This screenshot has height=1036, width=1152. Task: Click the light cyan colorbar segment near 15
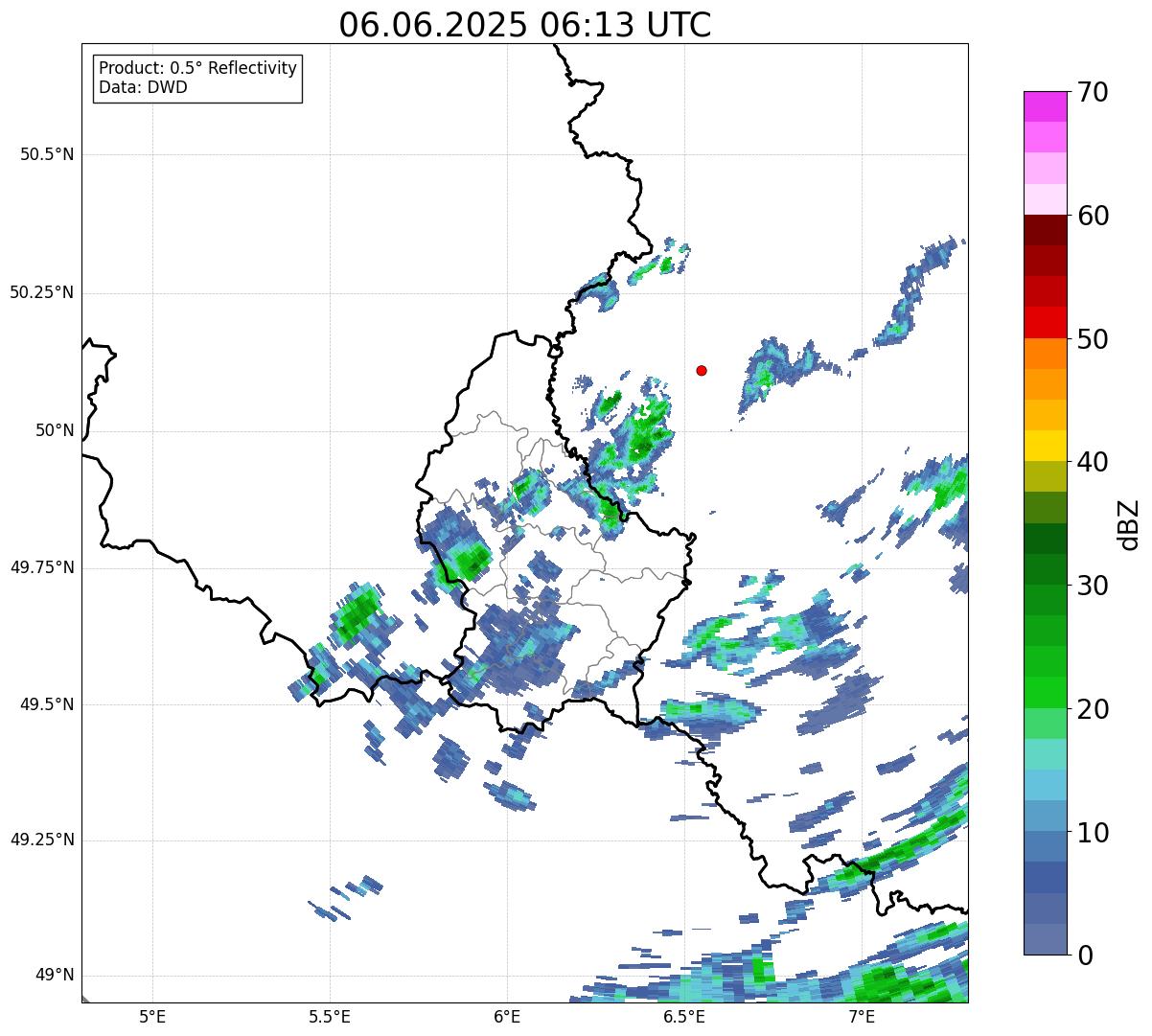[x=1045, y=753]
